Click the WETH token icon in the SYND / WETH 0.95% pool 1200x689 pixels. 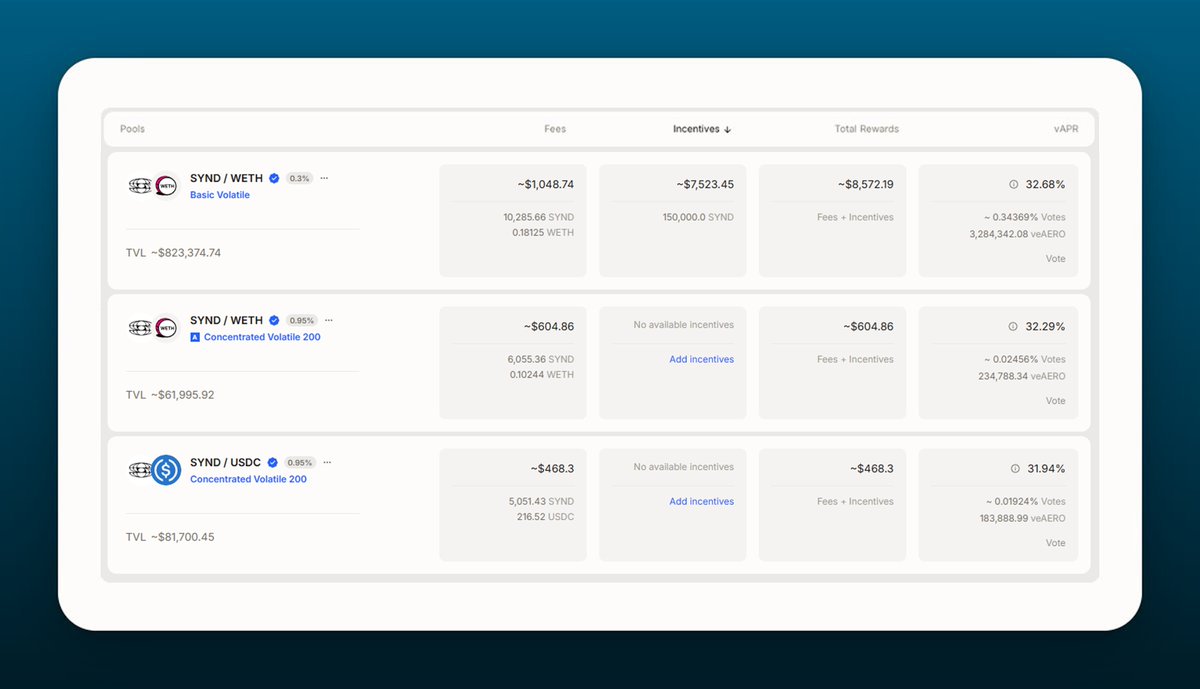pyautogui.click(x=166, y=328)
